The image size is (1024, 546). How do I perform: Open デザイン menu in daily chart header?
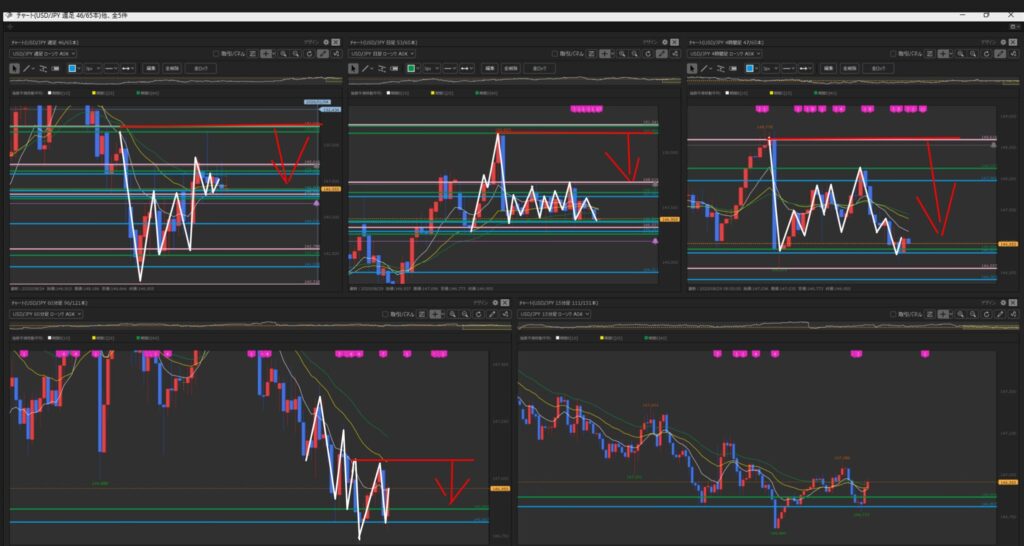(x=650, y=42)
